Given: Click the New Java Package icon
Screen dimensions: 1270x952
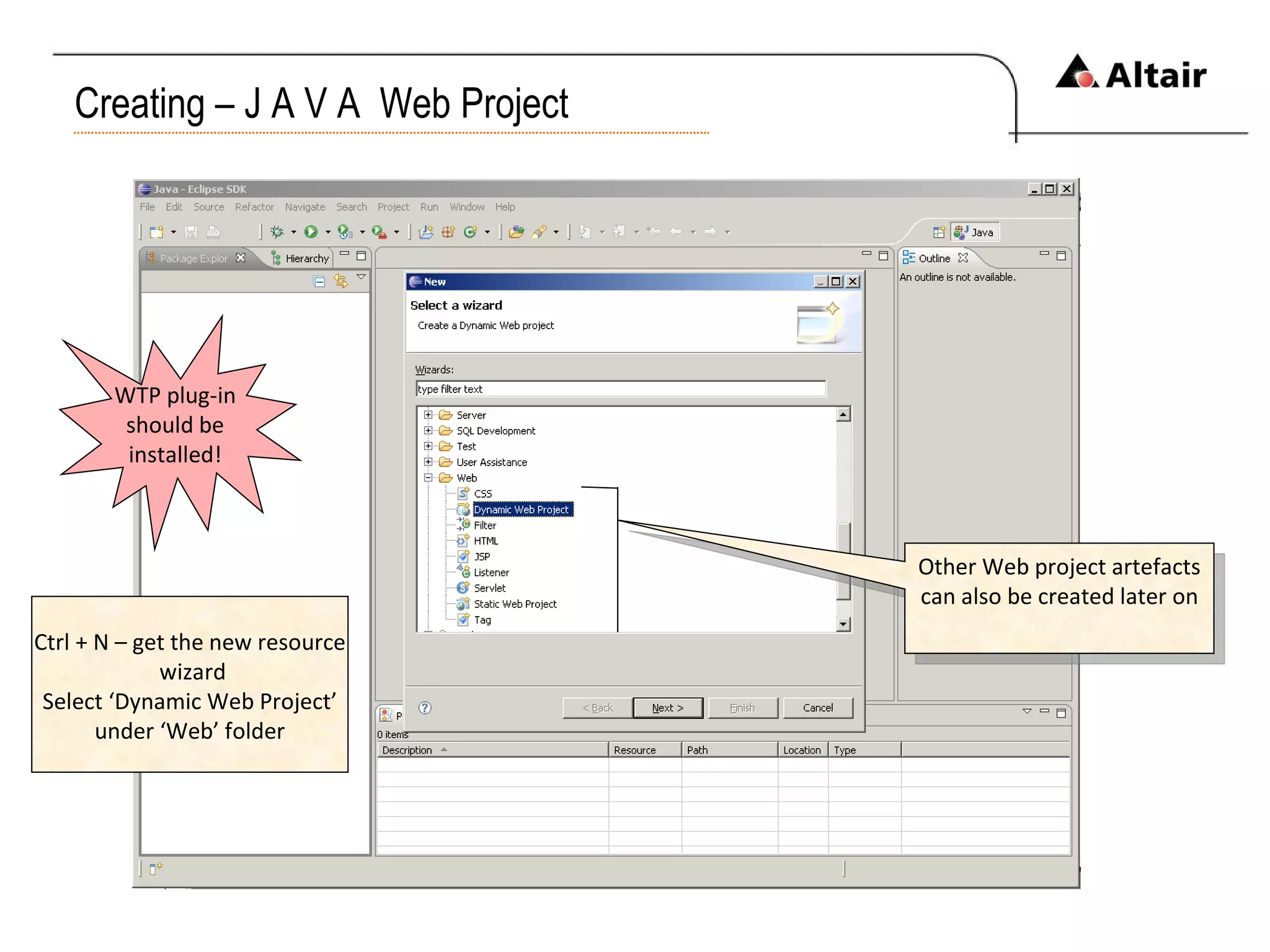Looking at the screenshot, I should (x=448, y=232).
